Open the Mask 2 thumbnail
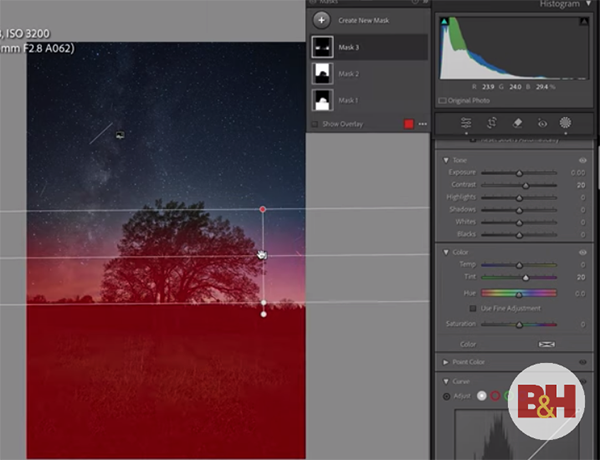Viewport: 600px width, 460px height. (x=322, y=73)
